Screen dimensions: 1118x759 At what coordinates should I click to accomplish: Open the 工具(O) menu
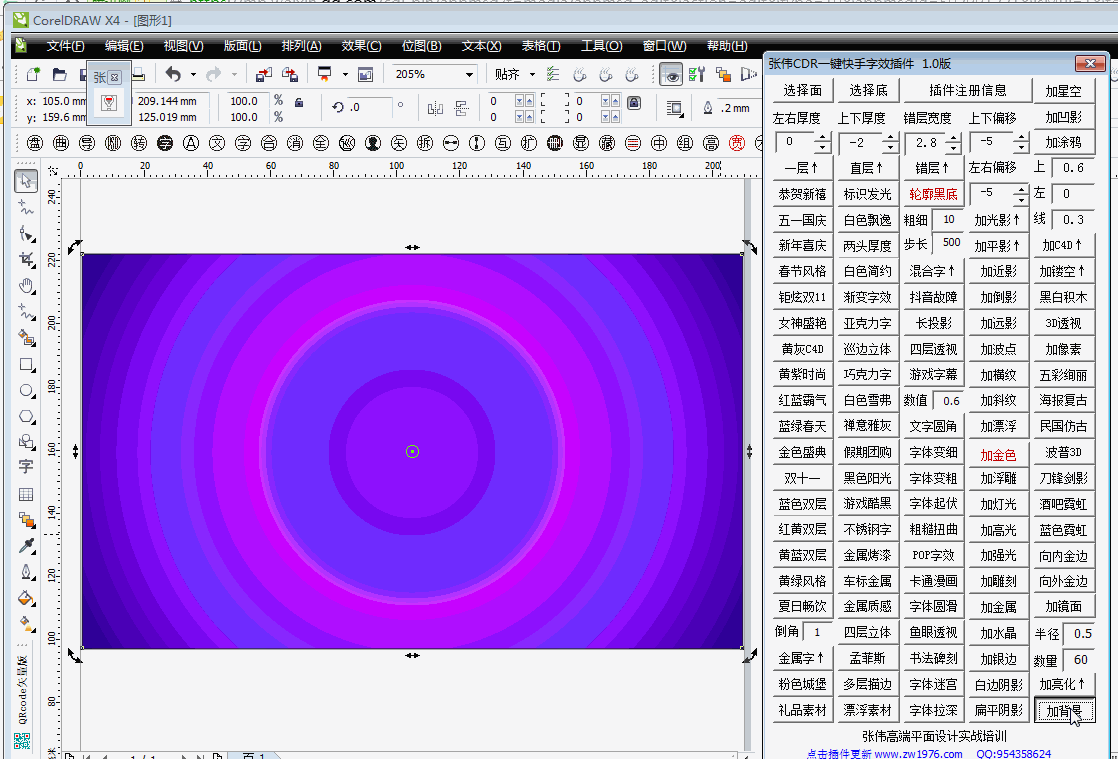(601, 46)
